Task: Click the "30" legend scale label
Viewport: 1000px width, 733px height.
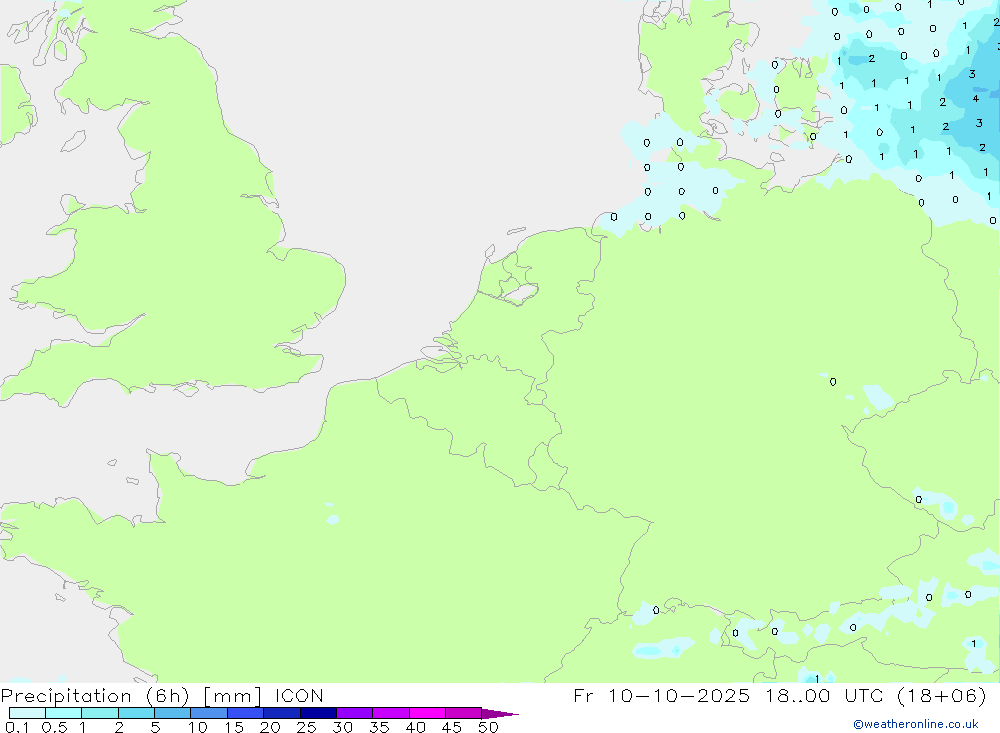Action: coord(342,727)
